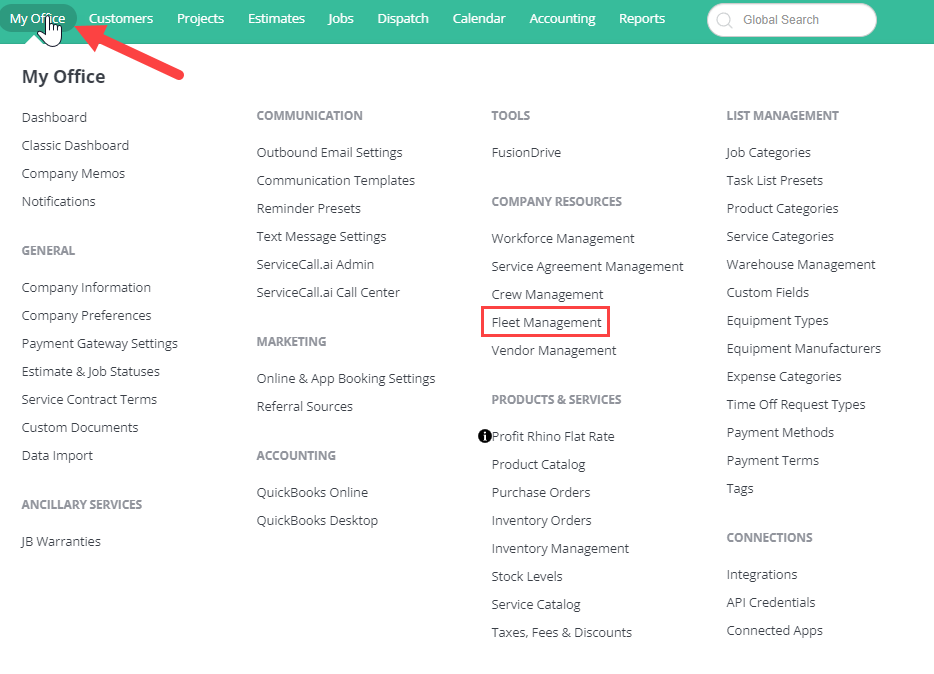This screenshot has width=934, height=674.
Task: Click the info icon beside Profit Rhino
Action: pyautogui.click(x=485, y=436)
